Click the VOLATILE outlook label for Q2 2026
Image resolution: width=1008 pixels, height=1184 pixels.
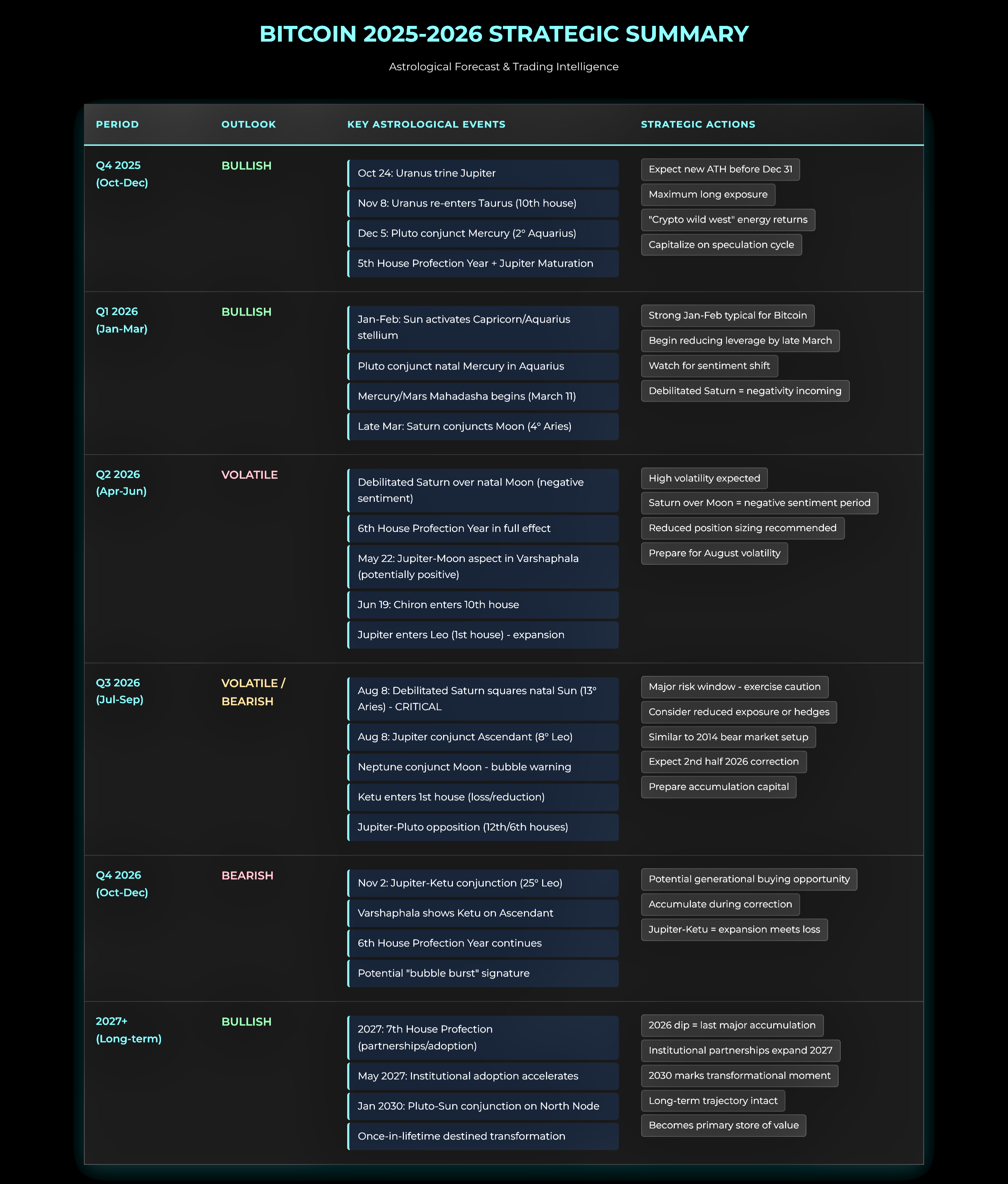point(249,475)
